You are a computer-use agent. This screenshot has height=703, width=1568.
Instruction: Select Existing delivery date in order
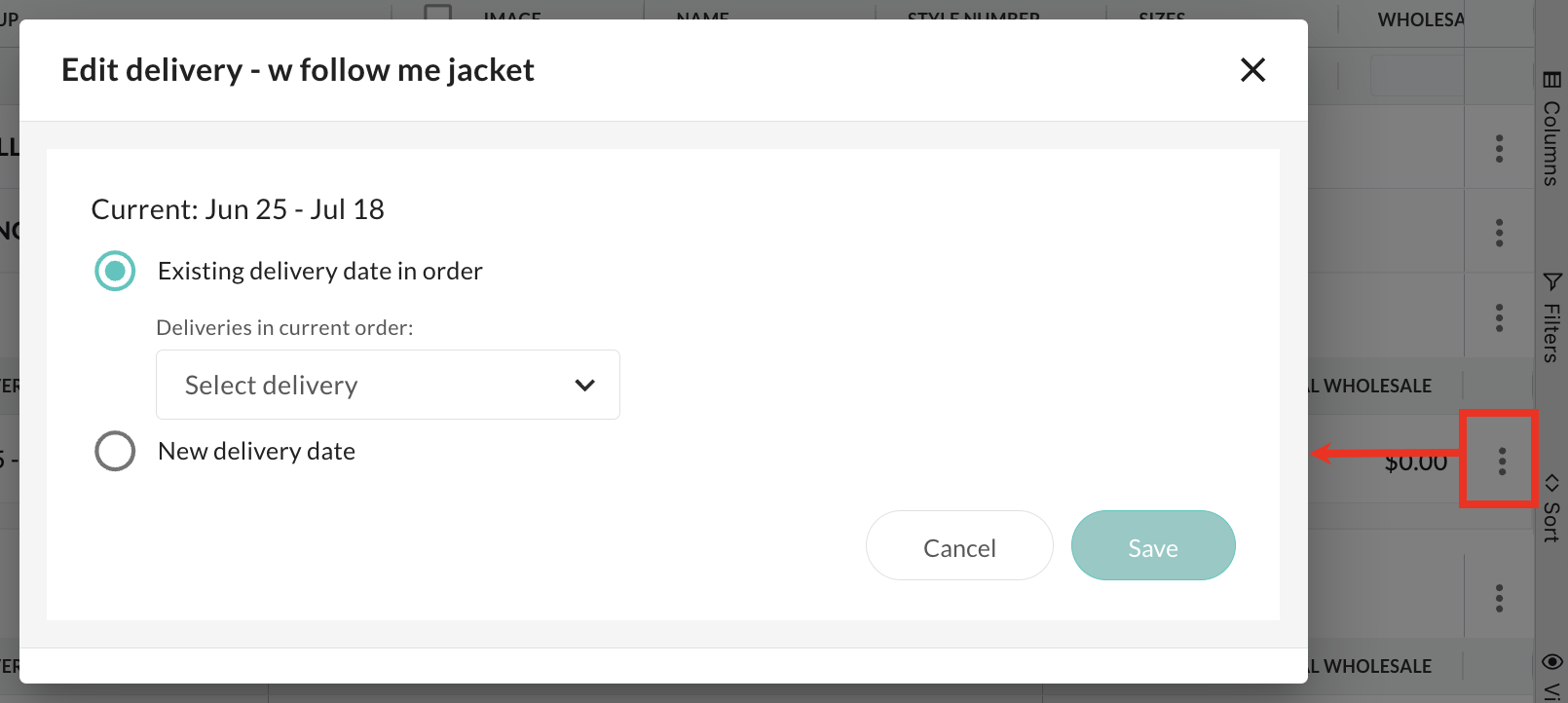115,271
